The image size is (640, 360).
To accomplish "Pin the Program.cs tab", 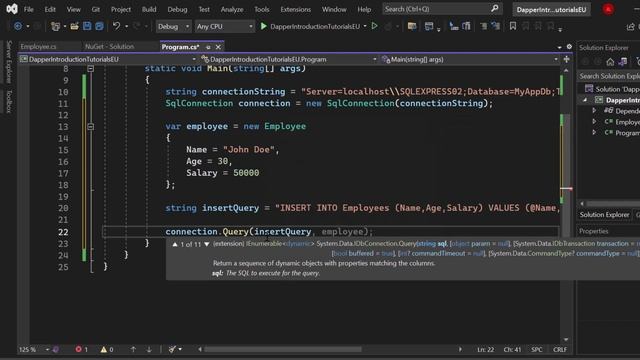I will point(208,47).
